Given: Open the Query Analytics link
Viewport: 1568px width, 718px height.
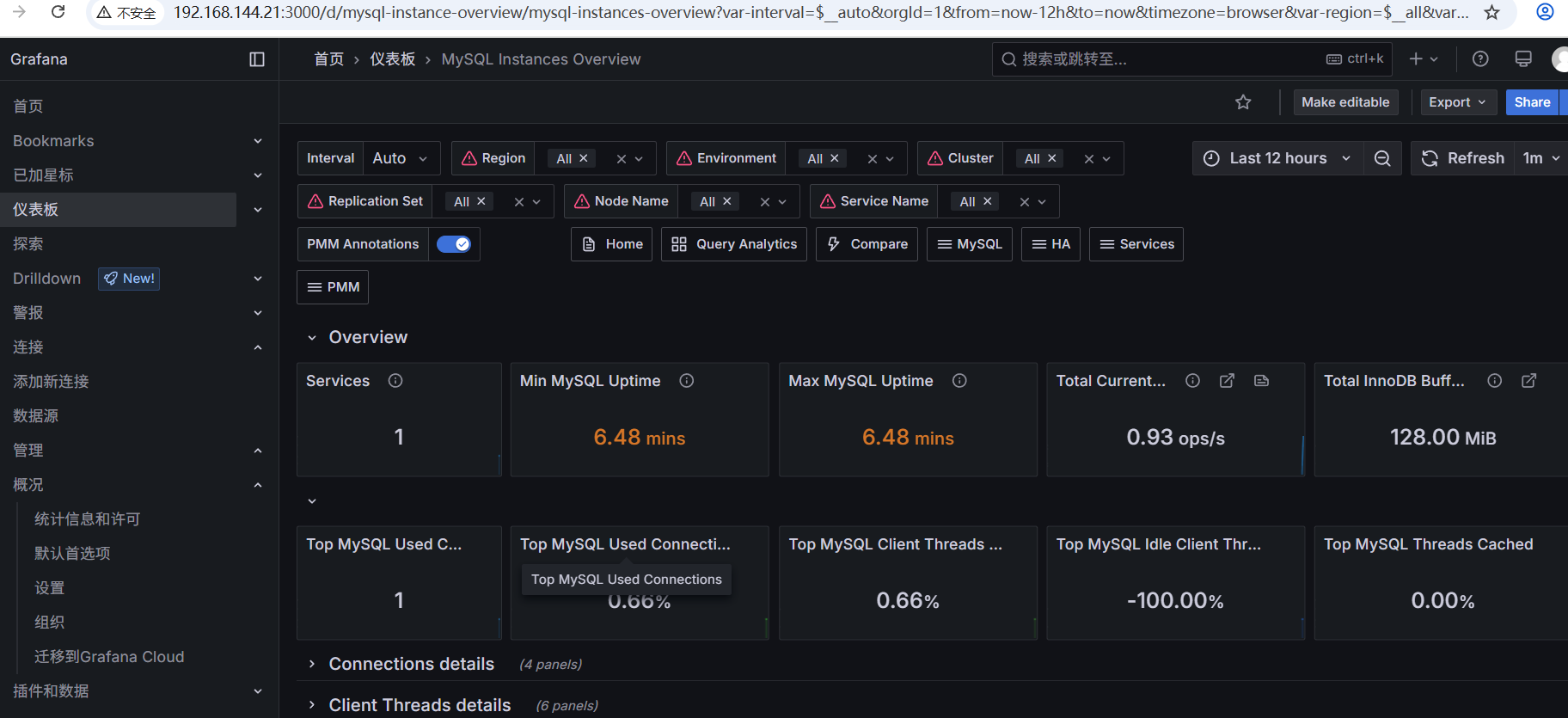Looking at the screenshot, I should pos(734,244).
